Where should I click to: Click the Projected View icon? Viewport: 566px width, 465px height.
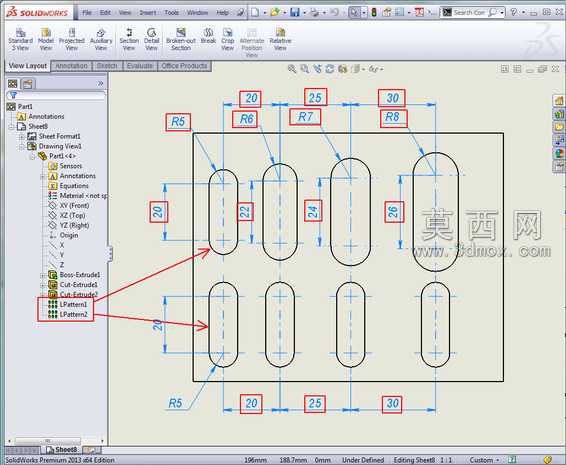[x=71, y=39]
